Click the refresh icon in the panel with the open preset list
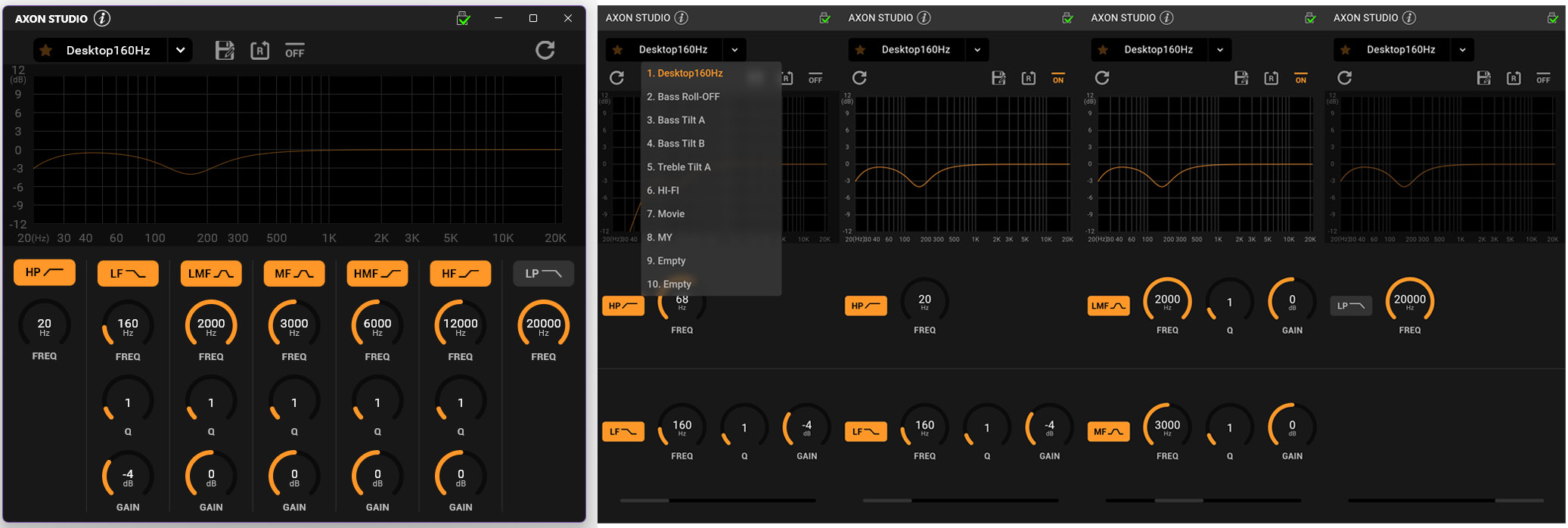The height and width of the screenshot is (528, 1568). (x=616, y=78)
